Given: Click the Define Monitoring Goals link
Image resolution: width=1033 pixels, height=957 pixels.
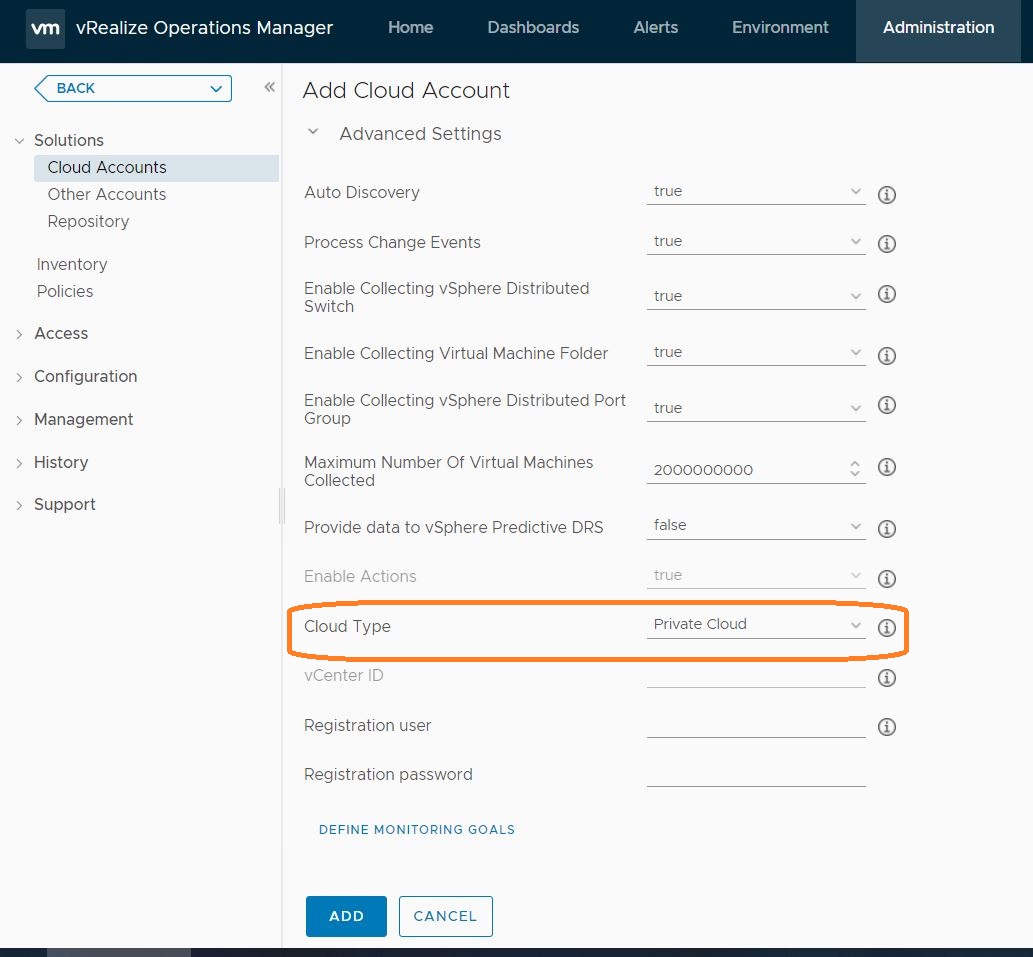Looking at the screenshot, I should tap(416, 829).
